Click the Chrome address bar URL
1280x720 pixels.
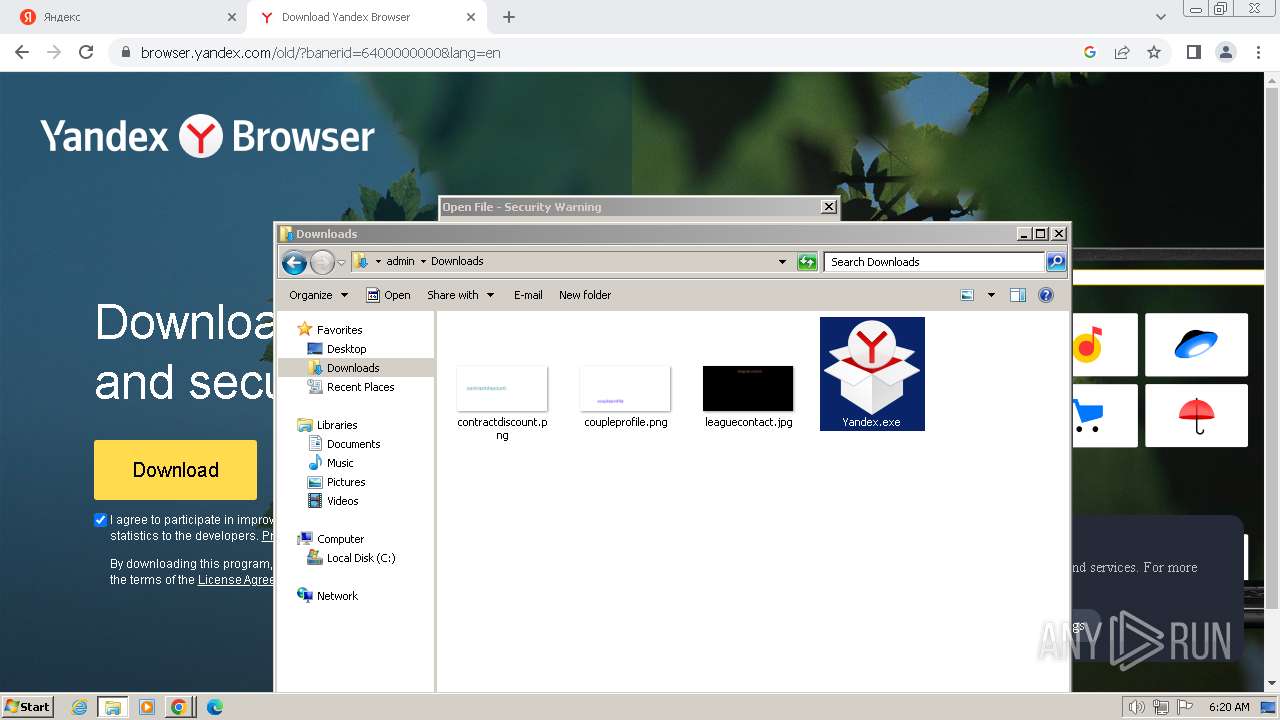[320, 53]
